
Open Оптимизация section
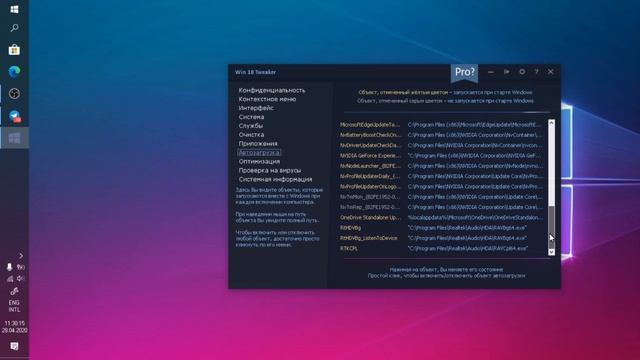[x=259, y=162]
